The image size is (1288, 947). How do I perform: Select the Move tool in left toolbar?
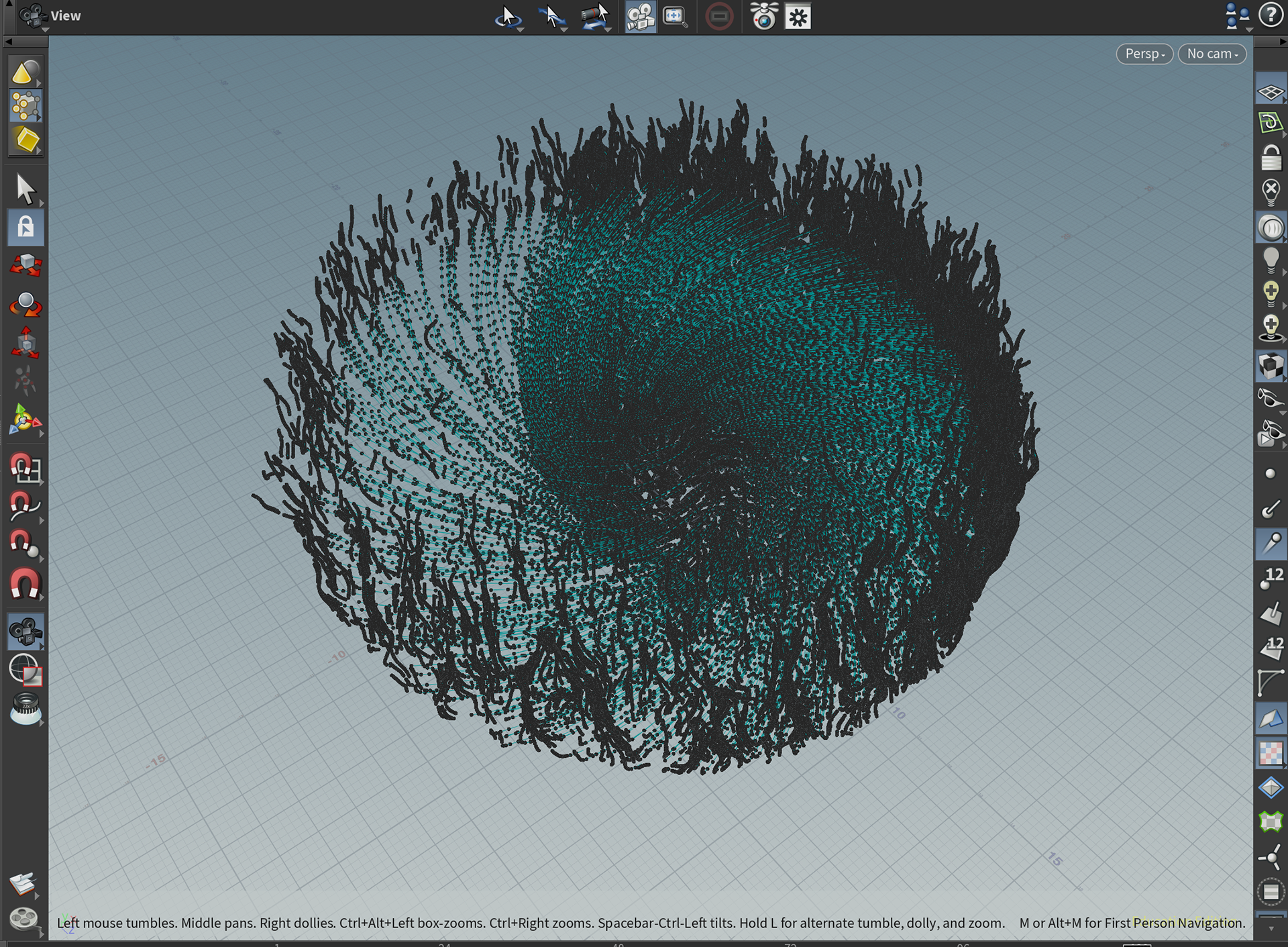click(x=25, y=265)
